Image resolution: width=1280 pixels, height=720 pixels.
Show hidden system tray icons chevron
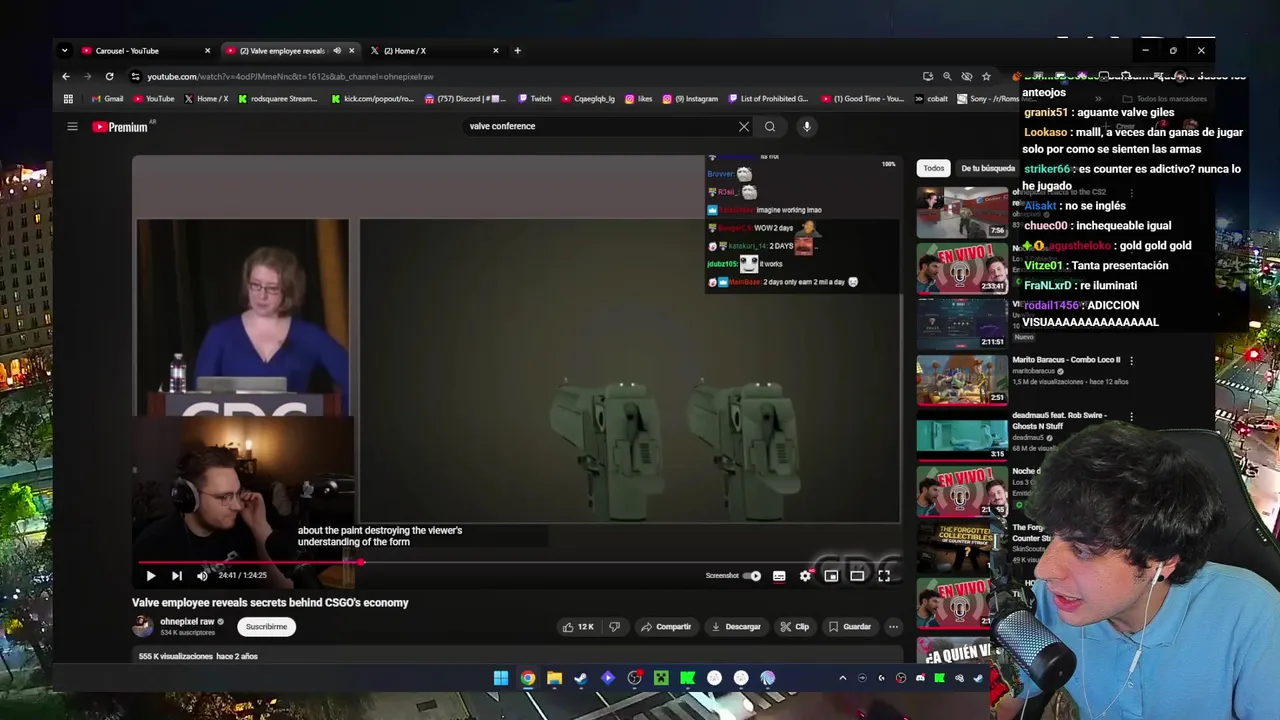(x=842, y=678)
